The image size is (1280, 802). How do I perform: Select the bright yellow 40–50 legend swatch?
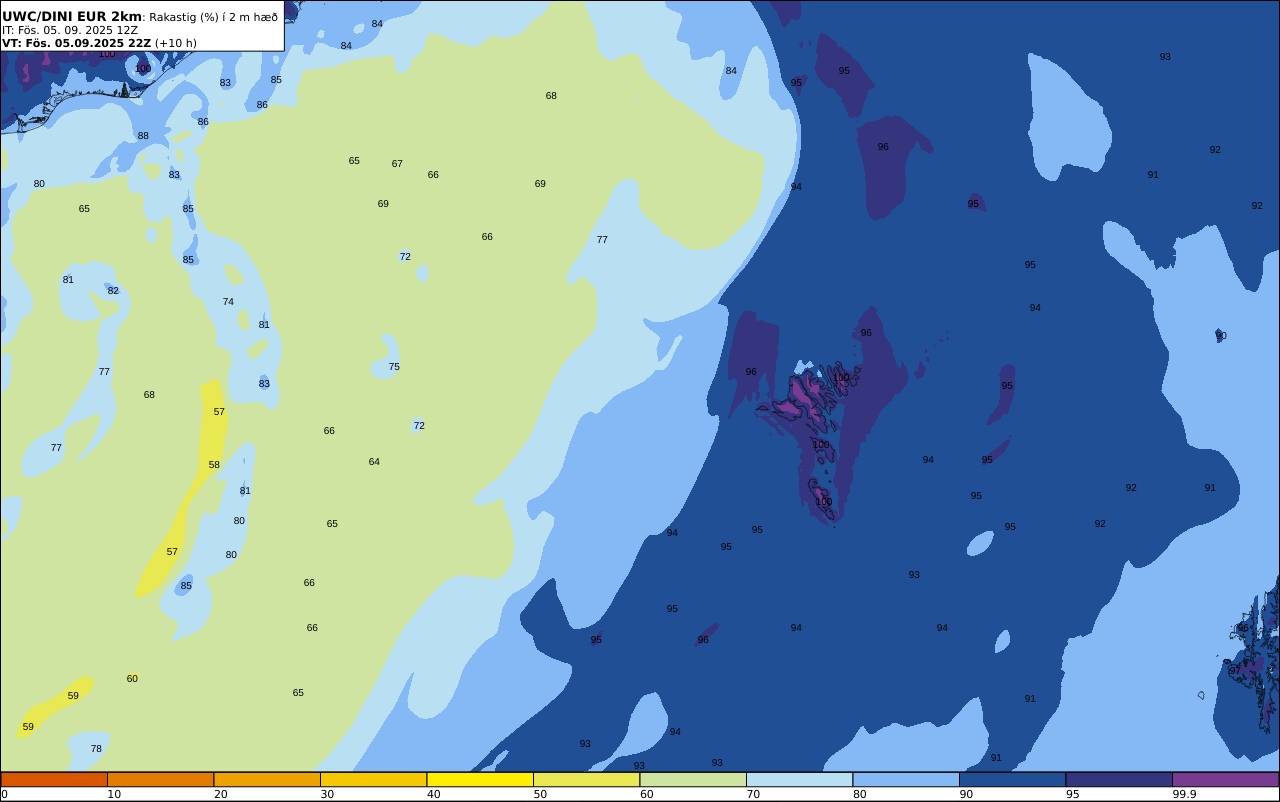(x=480, y=779)
